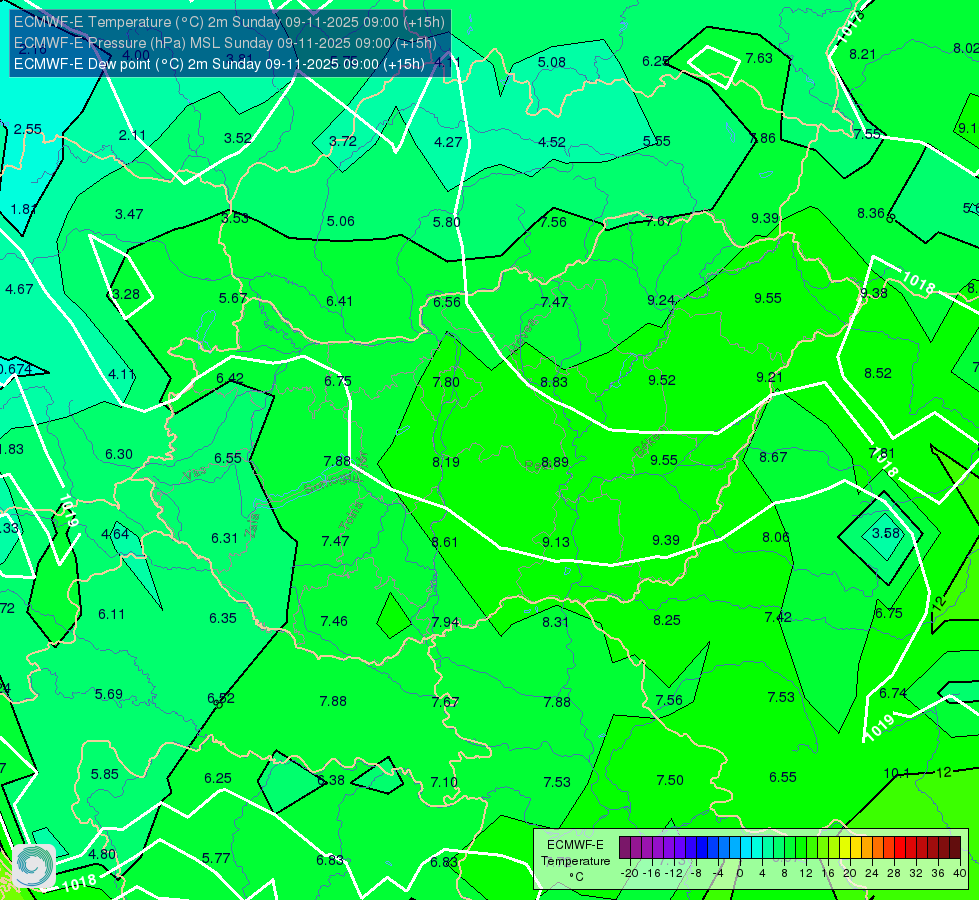979x900 pixels.
Task: Click the 6.41 dew point value
Action: [x=340, y=302]
